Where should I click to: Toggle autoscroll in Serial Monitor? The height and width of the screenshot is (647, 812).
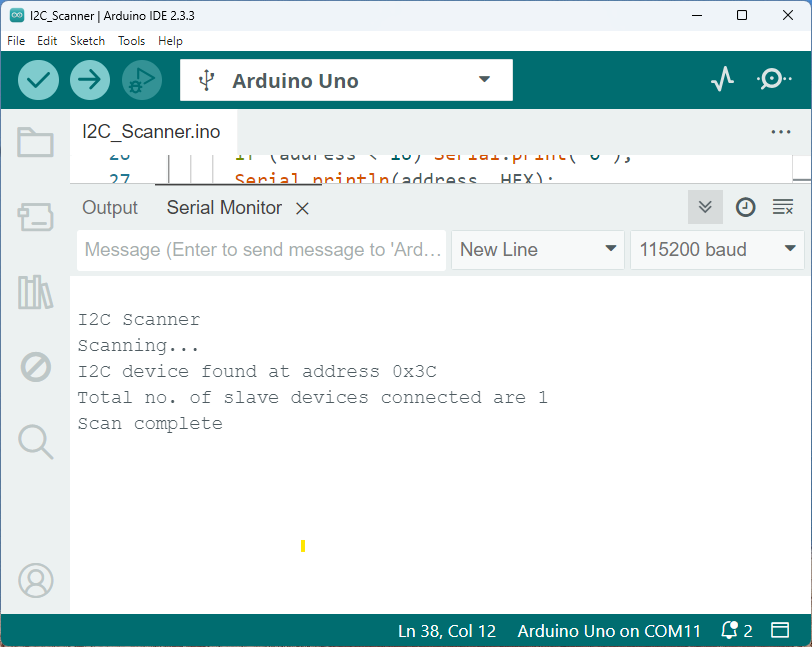pyautogui.click(x=705, y=207)
